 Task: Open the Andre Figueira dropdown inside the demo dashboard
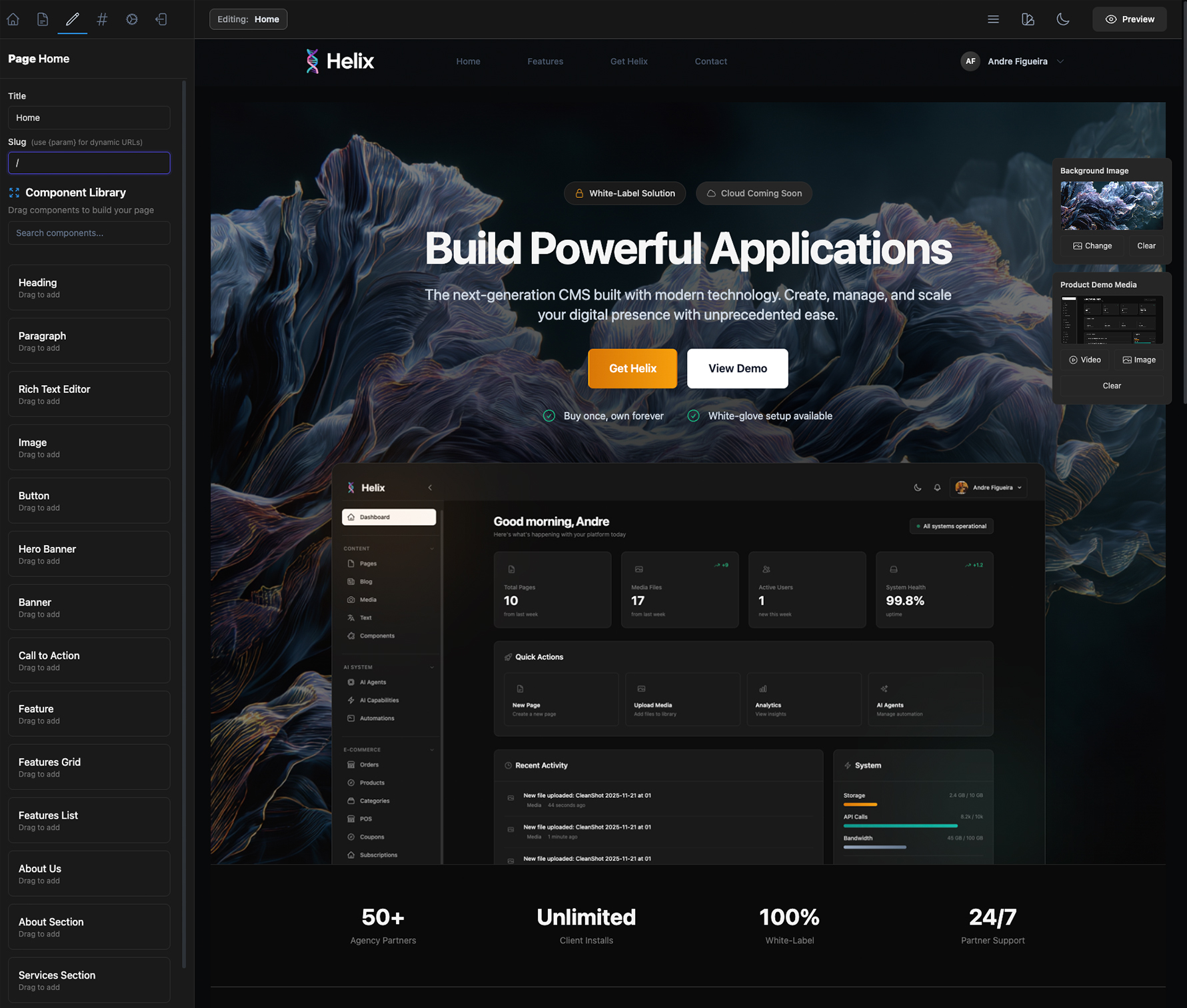point(989,488)
